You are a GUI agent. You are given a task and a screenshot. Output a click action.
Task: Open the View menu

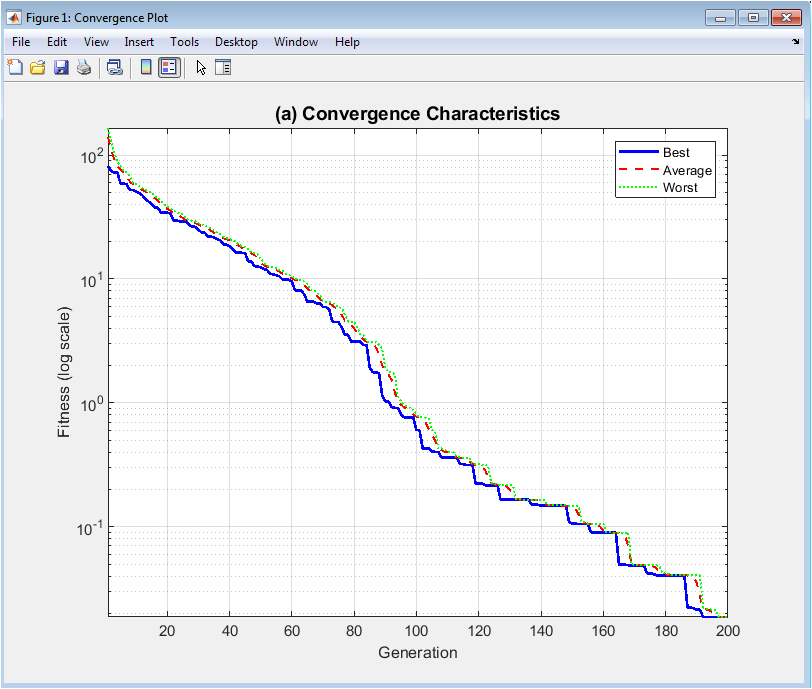(x=96, y=42)
